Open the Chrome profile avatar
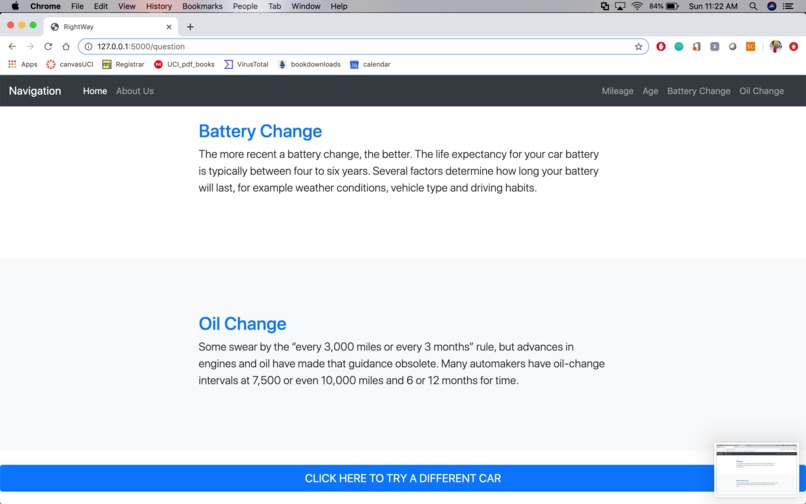 pos(776,46)
